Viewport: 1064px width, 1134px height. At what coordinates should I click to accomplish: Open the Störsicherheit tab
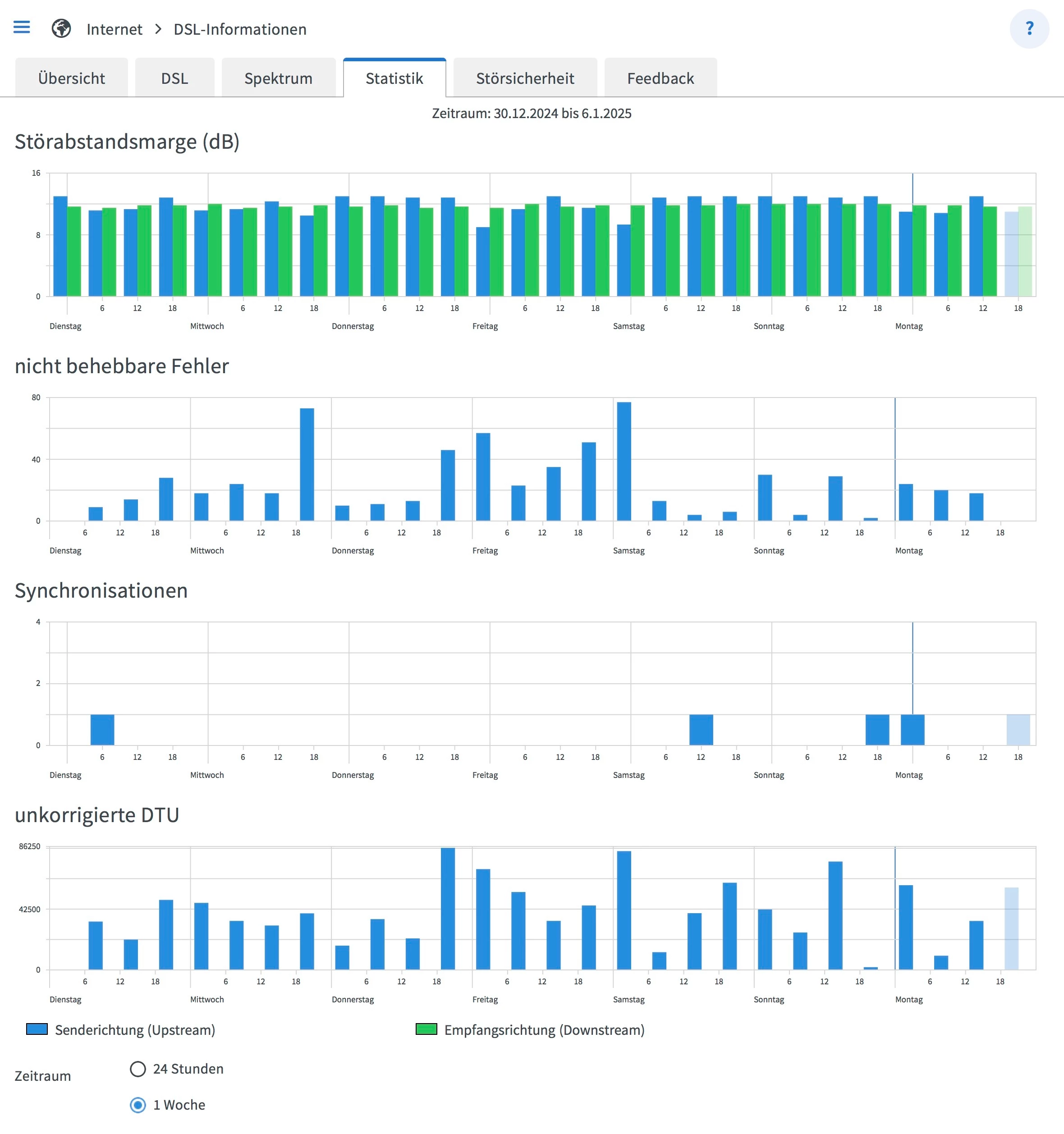pos(525,78)
